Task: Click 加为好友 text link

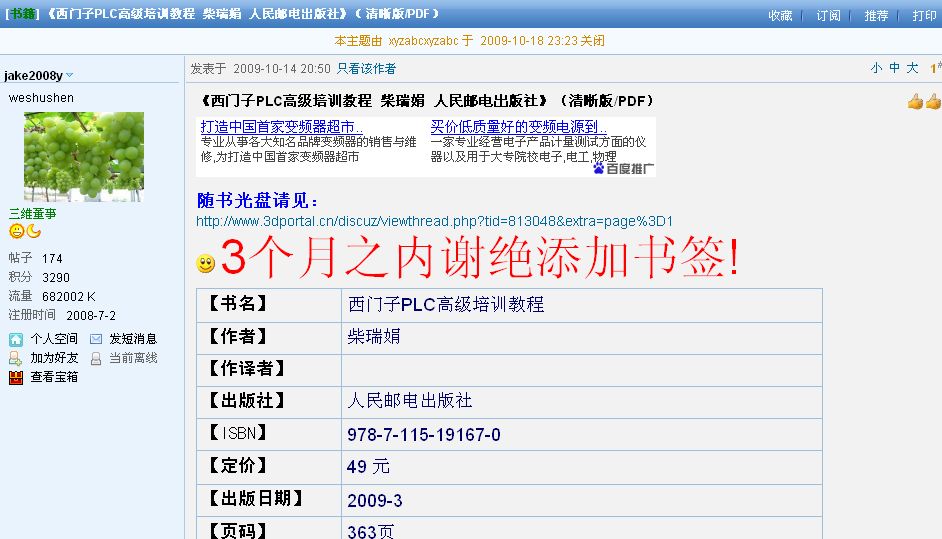Action: 54,358
